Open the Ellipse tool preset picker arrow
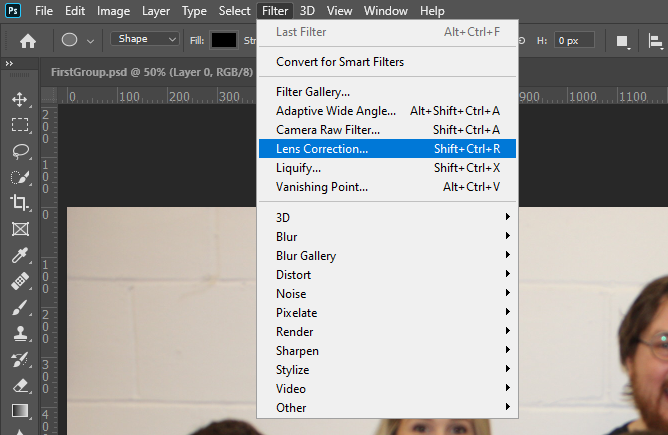 tap(90, 41)
